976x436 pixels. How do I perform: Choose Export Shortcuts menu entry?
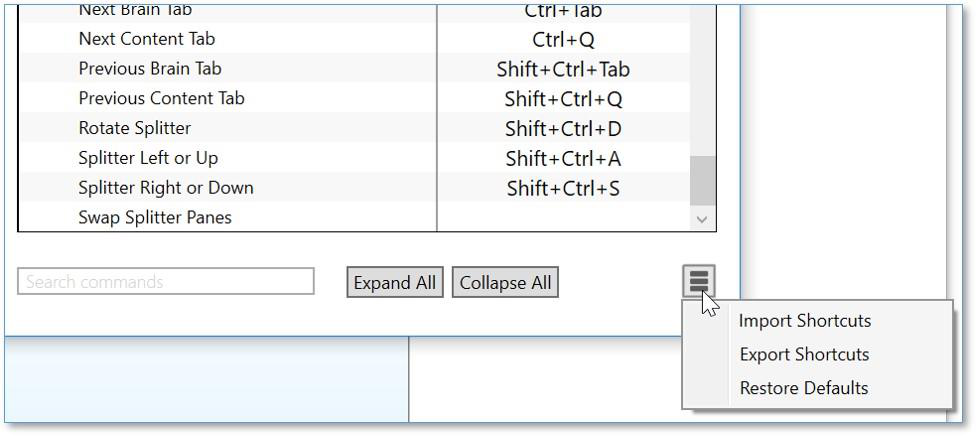[x=804, y=355]
